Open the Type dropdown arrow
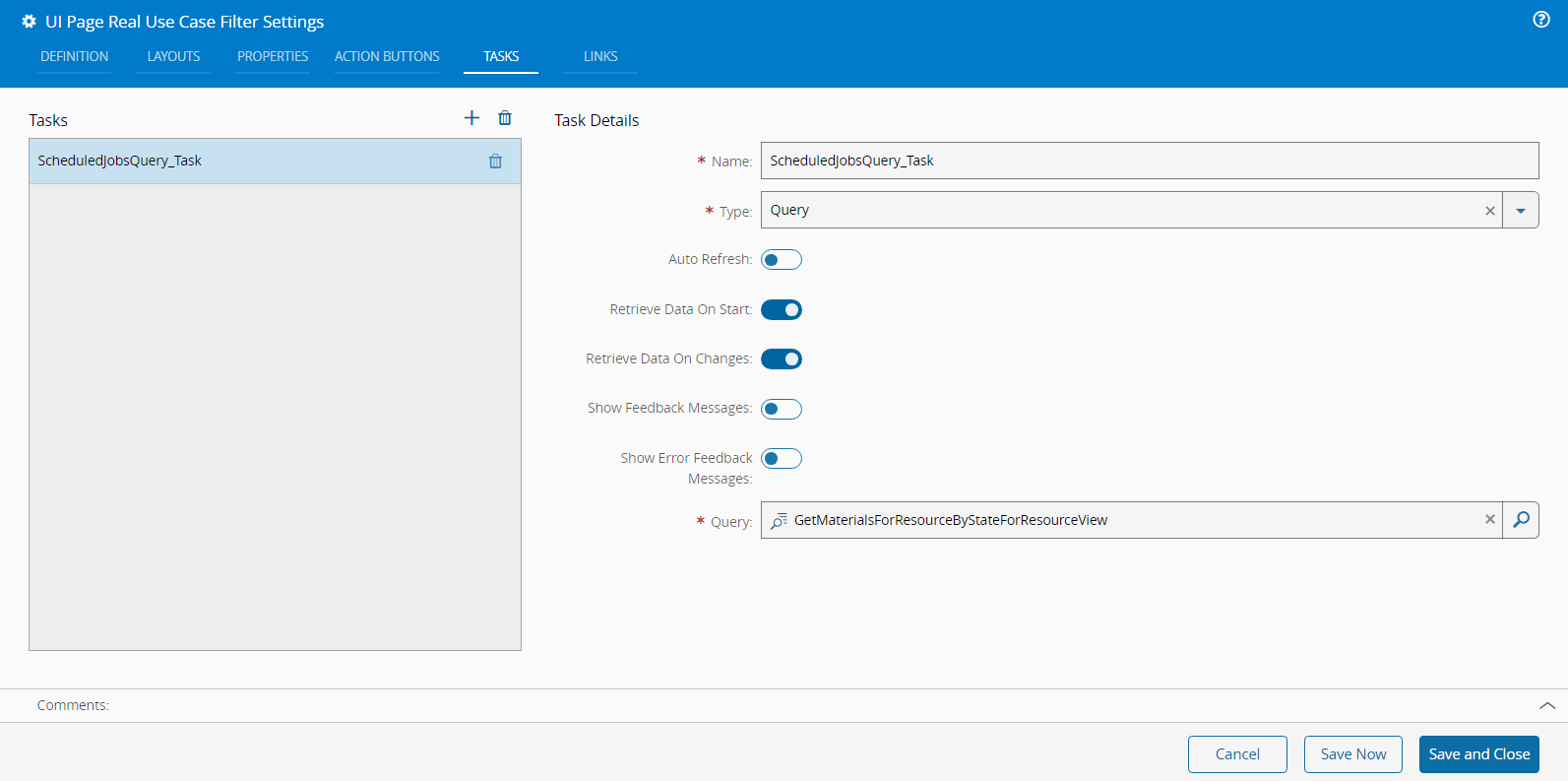 [1521, 211]
